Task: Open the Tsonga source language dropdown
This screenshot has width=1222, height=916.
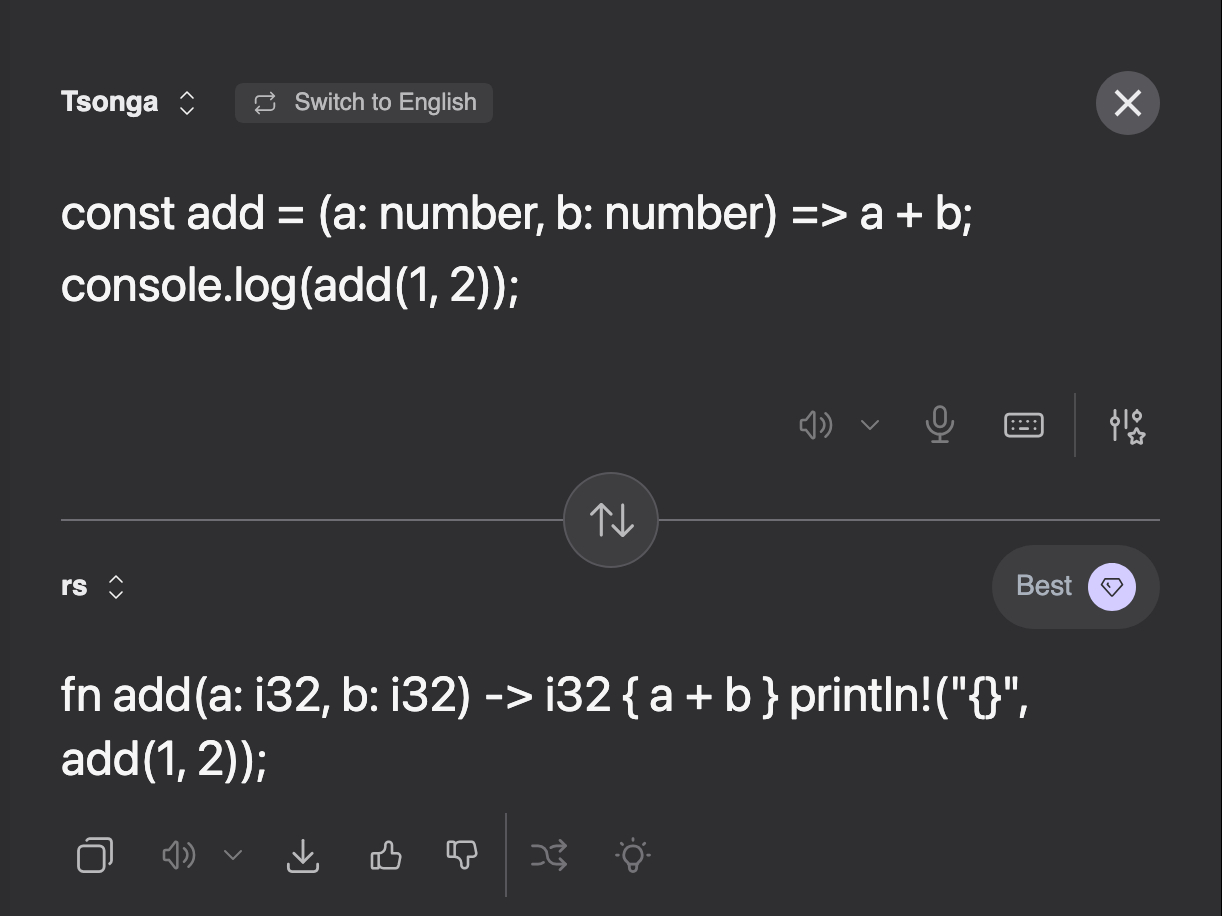Action: pyautogui.click(x=128, y=102)
